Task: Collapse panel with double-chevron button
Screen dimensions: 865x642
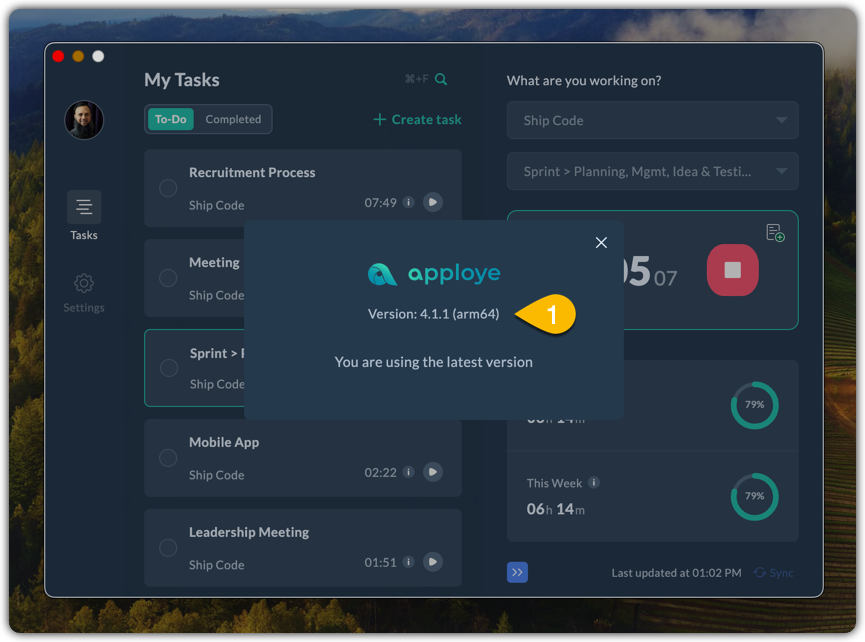Action: [x=517, y=573]
